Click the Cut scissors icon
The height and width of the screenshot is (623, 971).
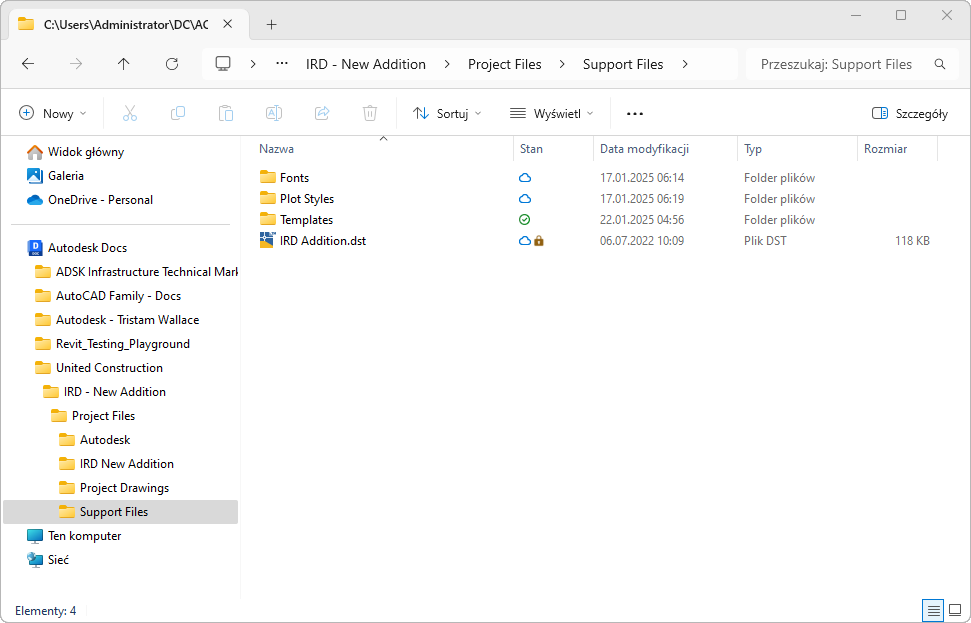pos(130,114)
